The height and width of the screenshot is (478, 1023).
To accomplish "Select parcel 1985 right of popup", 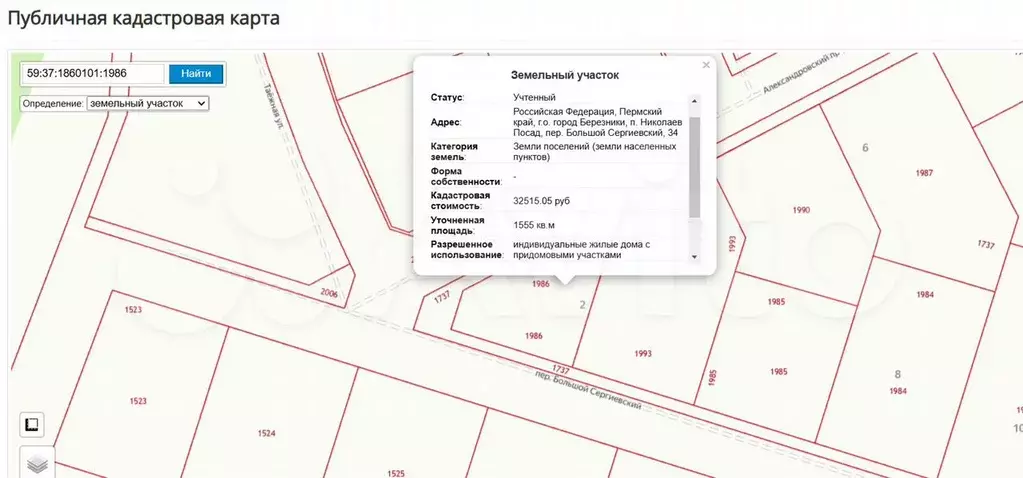I will tap(776, 301).
